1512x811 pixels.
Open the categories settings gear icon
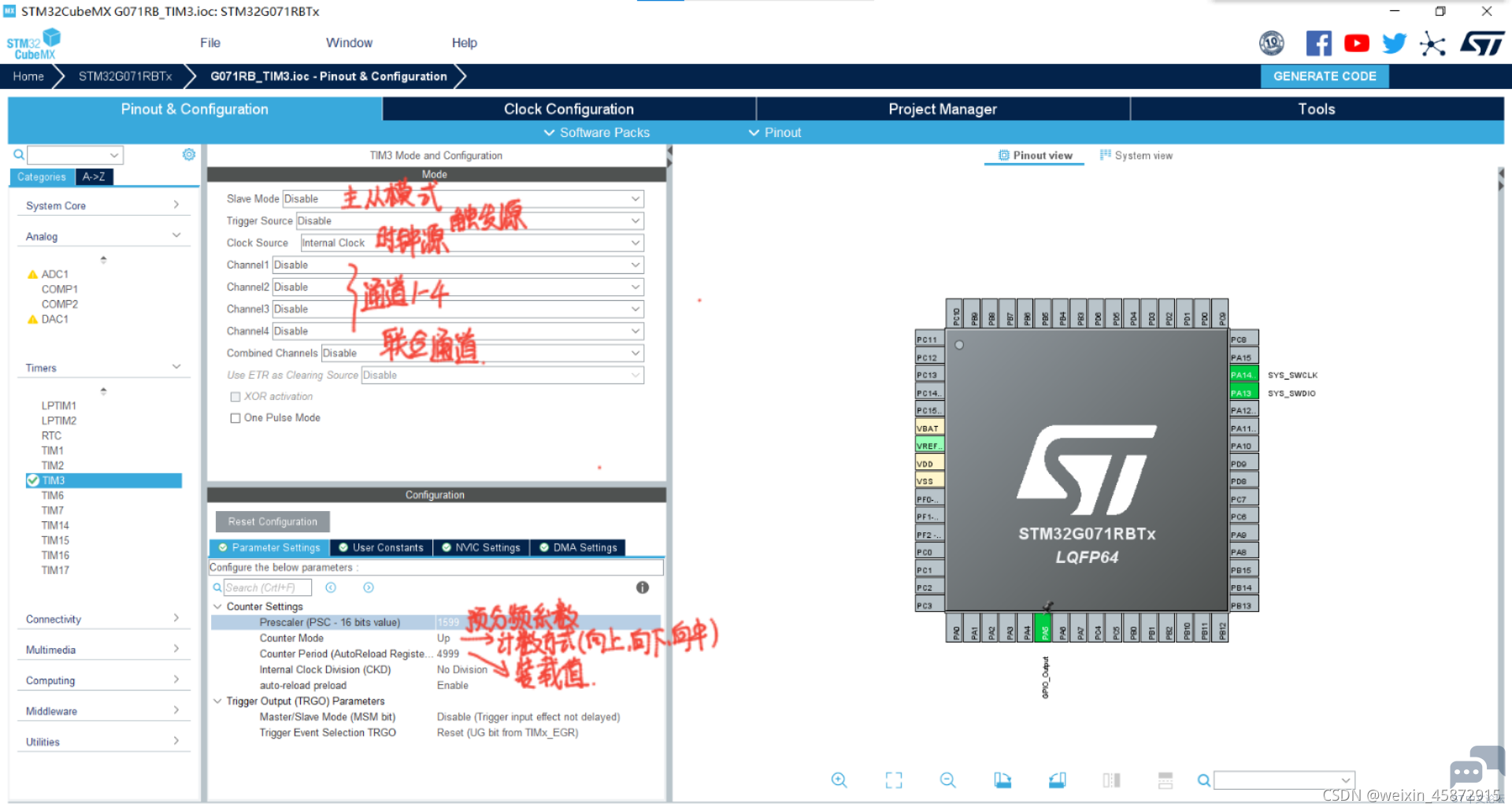[x=189, y=154]
